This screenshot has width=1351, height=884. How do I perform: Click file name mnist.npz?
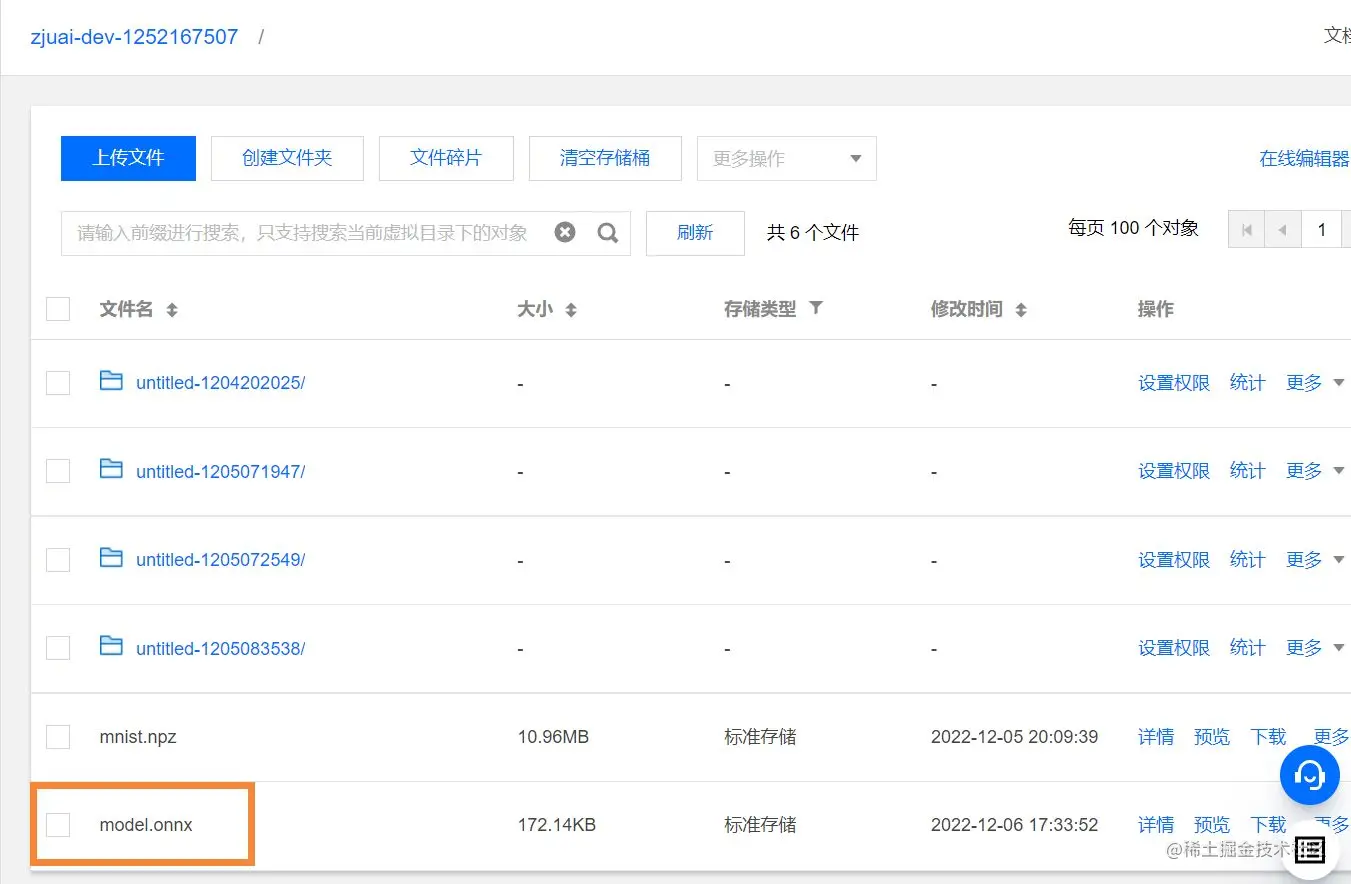point(138,737)
